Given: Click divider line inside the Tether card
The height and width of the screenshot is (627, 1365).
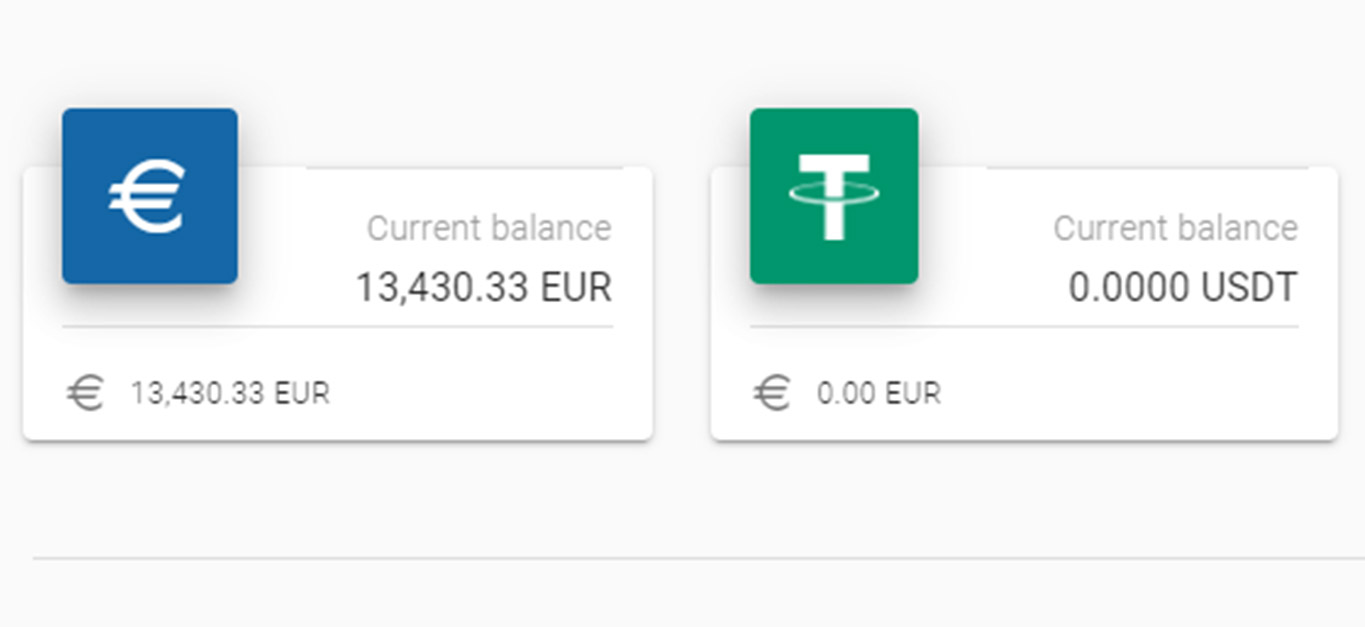Looking at the screenshot, I should tap(1024, 327).
